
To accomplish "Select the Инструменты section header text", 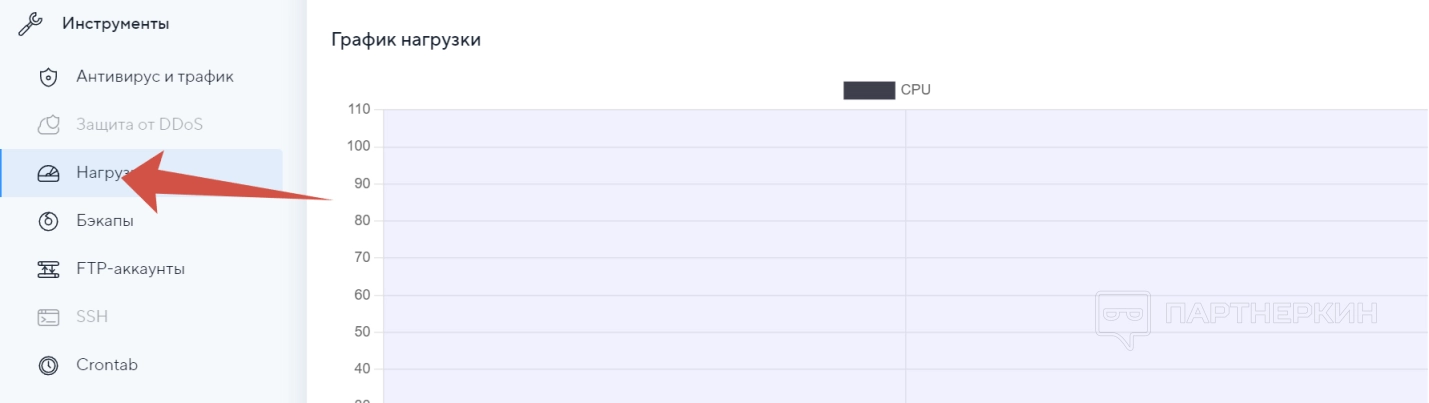I will coord(115,24).
